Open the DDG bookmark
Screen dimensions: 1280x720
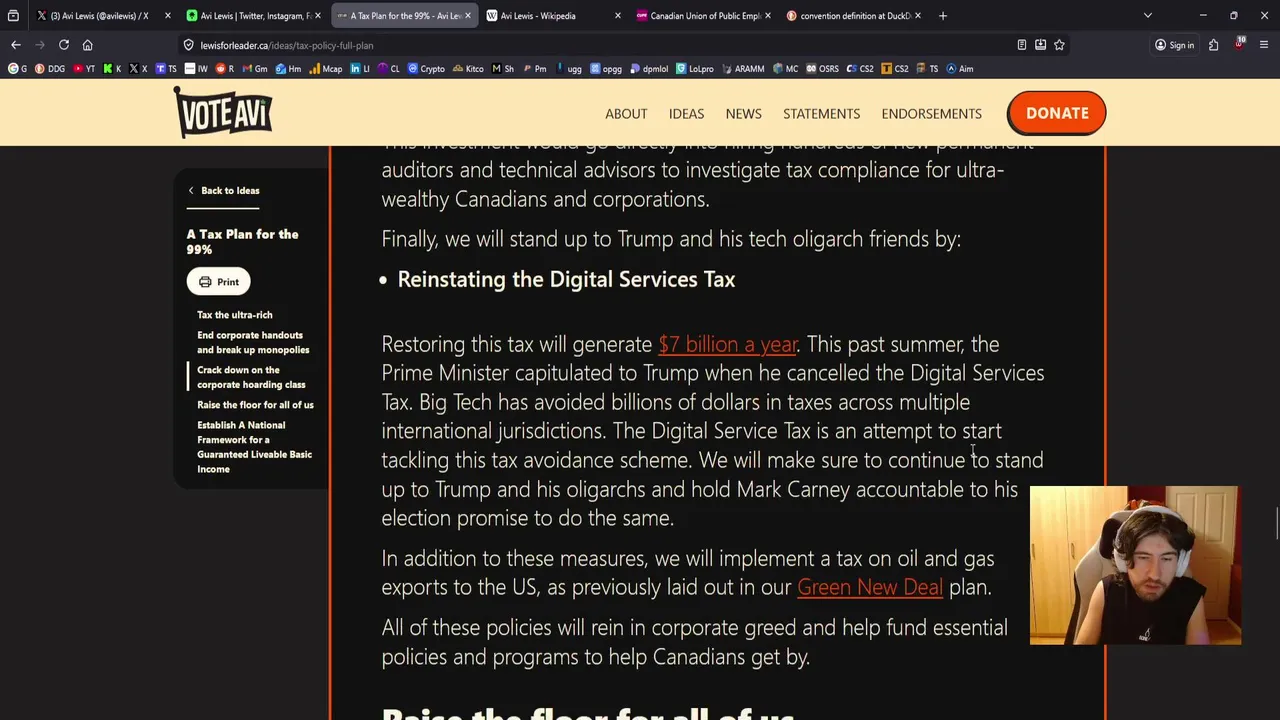50,69
